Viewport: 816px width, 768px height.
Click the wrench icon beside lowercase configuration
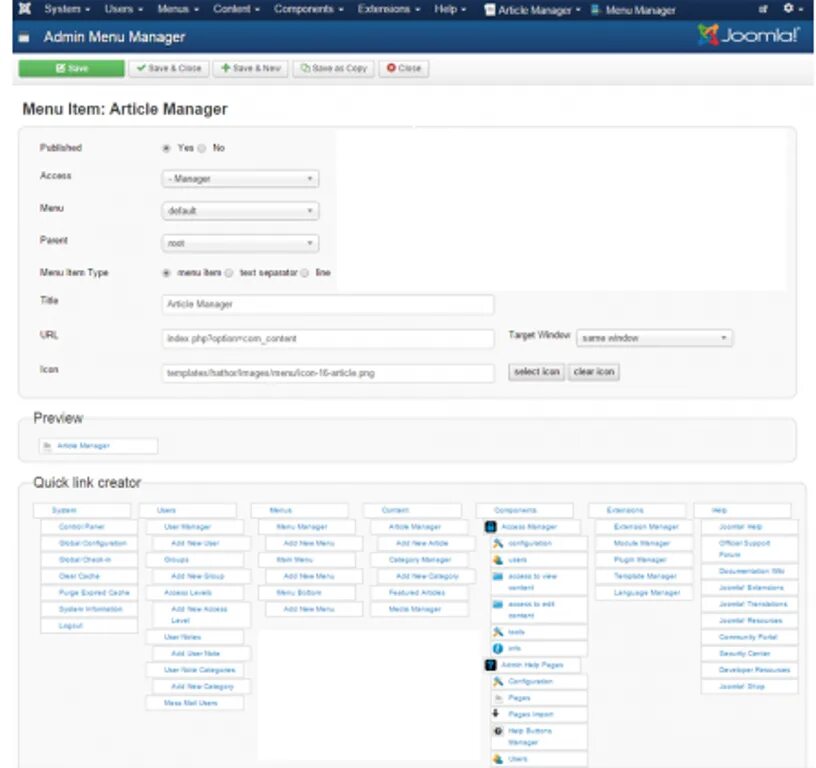pyautogui.click(x=498, y=543)
